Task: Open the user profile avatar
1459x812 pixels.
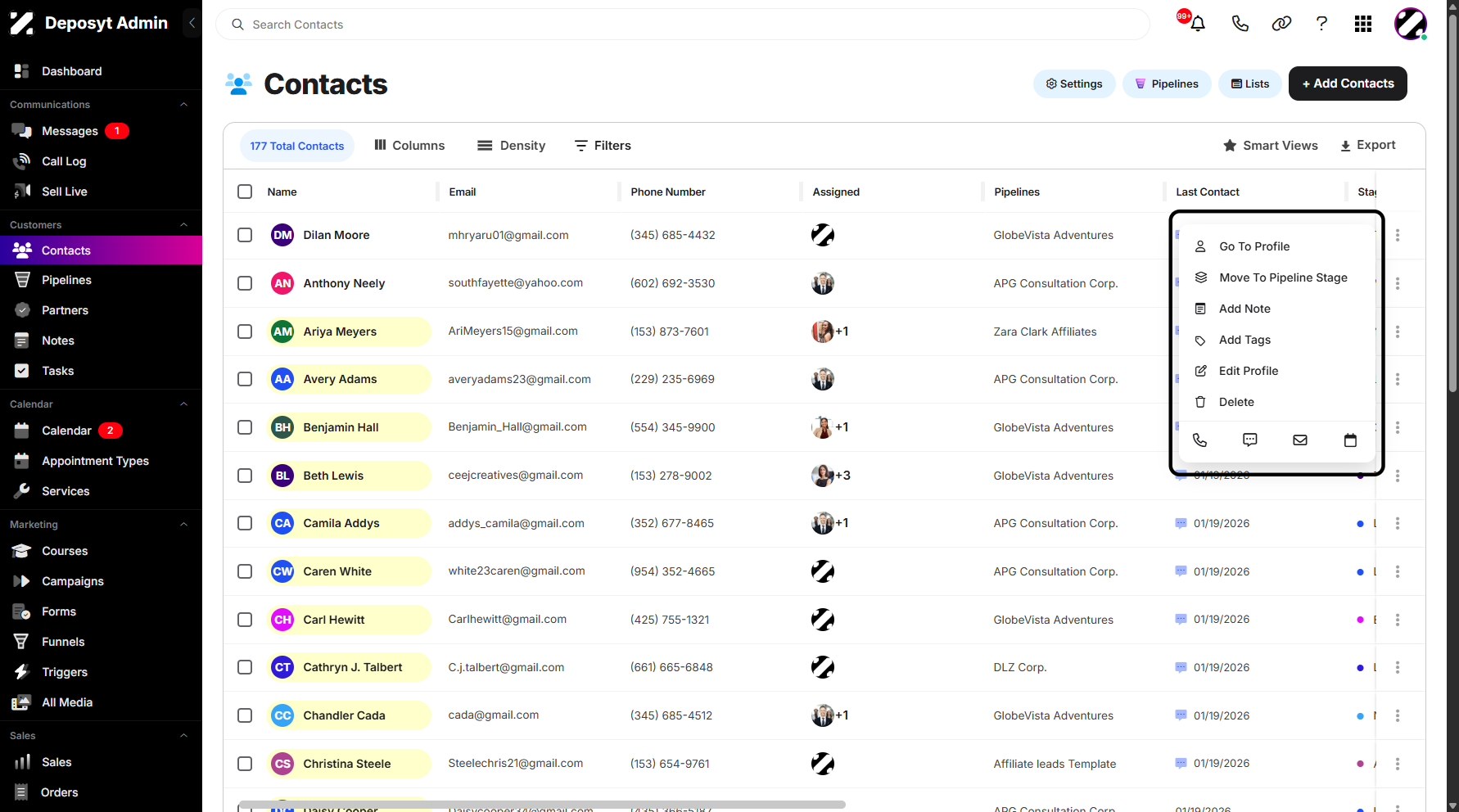Action: 1411,24
